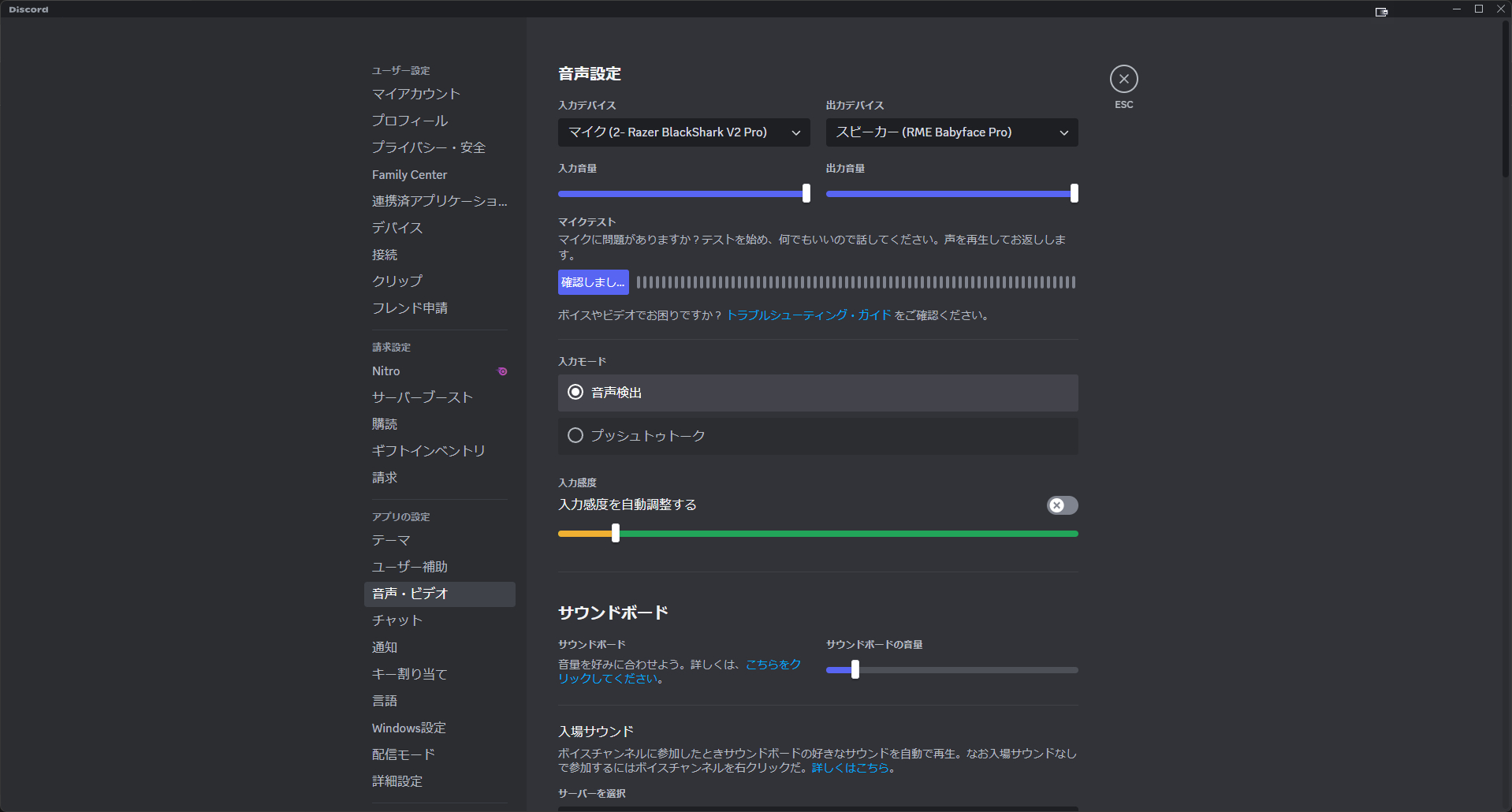Open 購読 subscriptions page
Image resolution: width=1512 pixels, height=812 pixels.
tap(440, 424)
